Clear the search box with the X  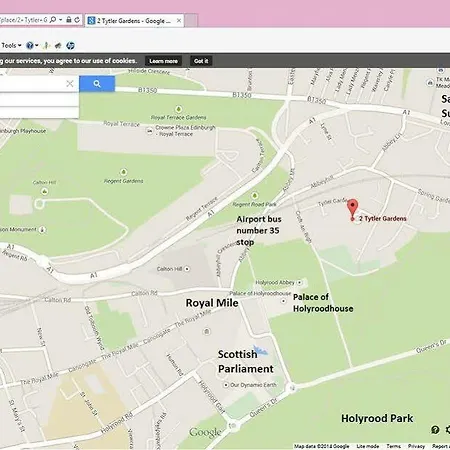pos(70,83)
